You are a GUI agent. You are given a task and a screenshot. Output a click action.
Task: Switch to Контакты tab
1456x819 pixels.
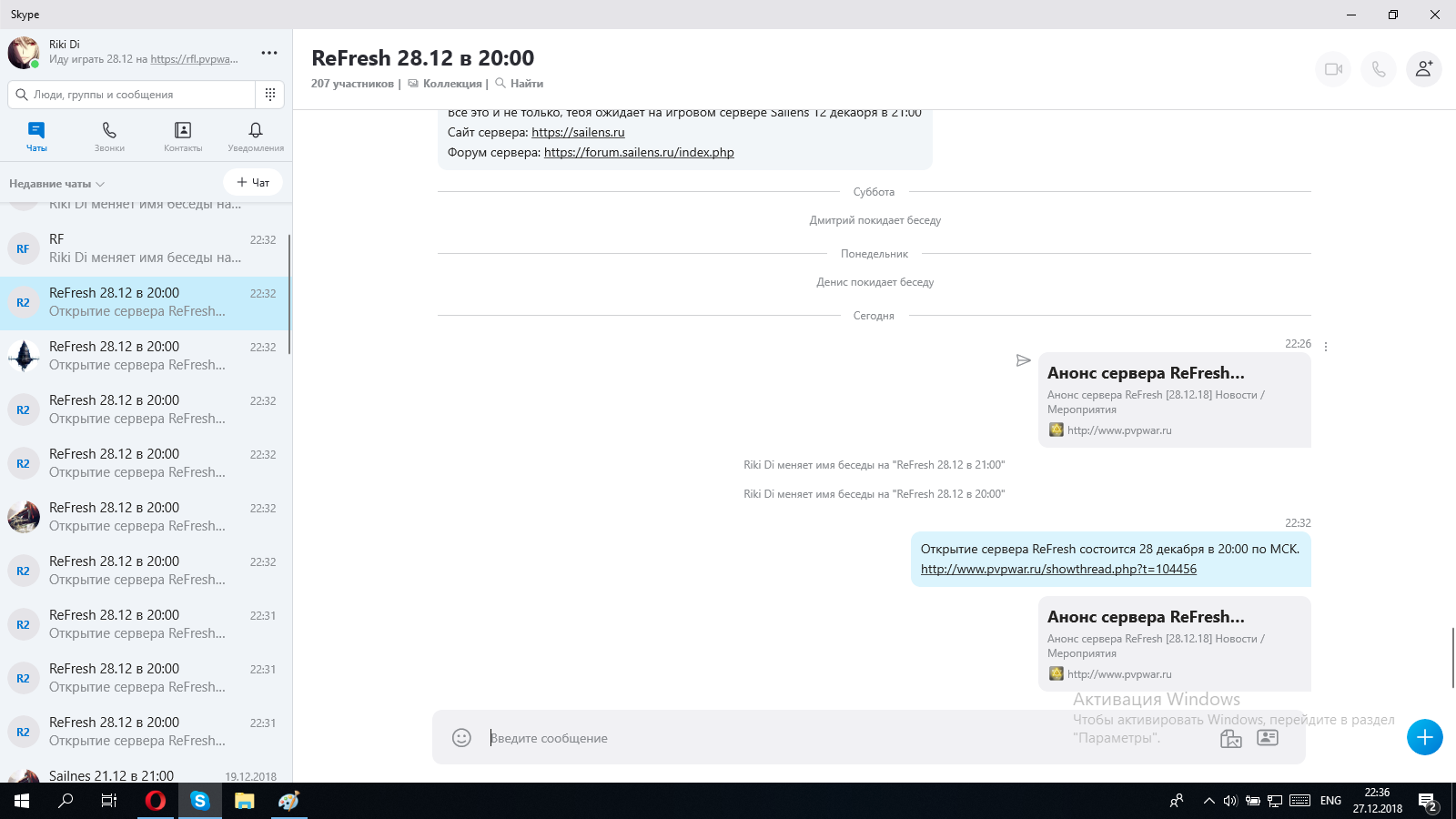pos(183,136)
